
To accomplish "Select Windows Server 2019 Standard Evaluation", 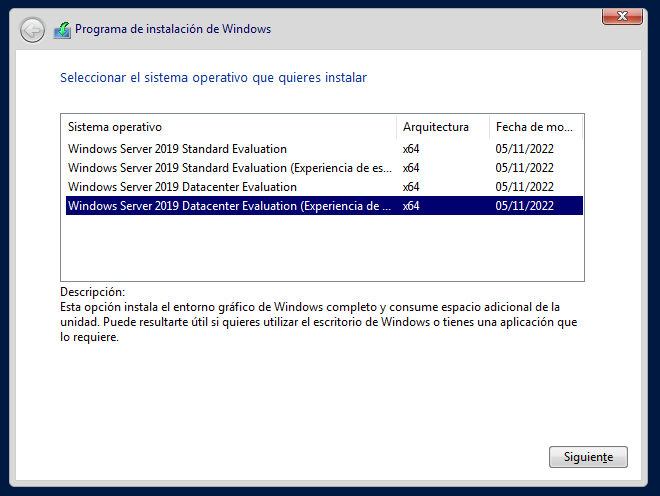I will pyautogui.click(x=324, y=149).
